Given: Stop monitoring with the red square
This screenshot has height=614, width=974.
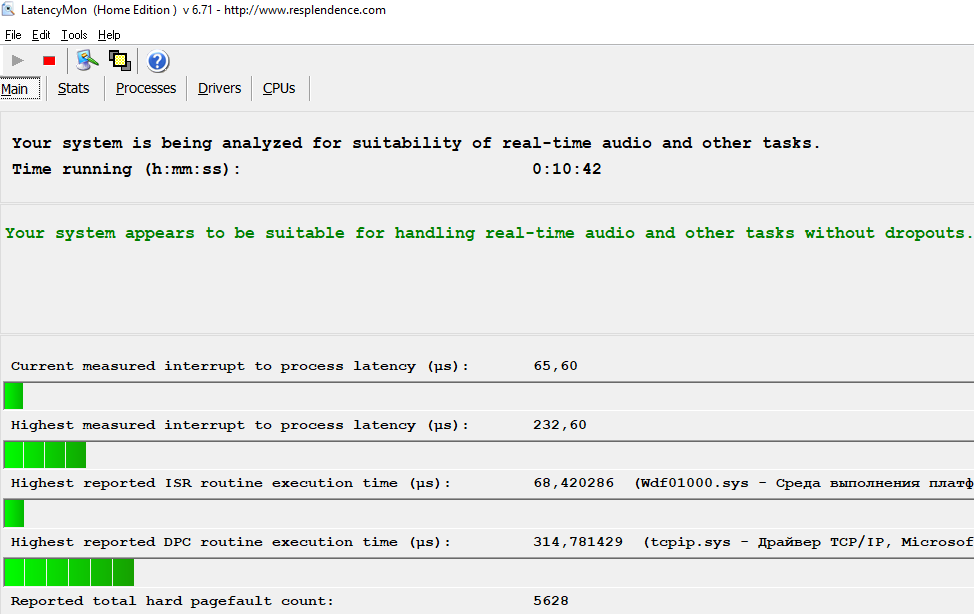Looking at the screenshot, I should click(x=49, y=61).
